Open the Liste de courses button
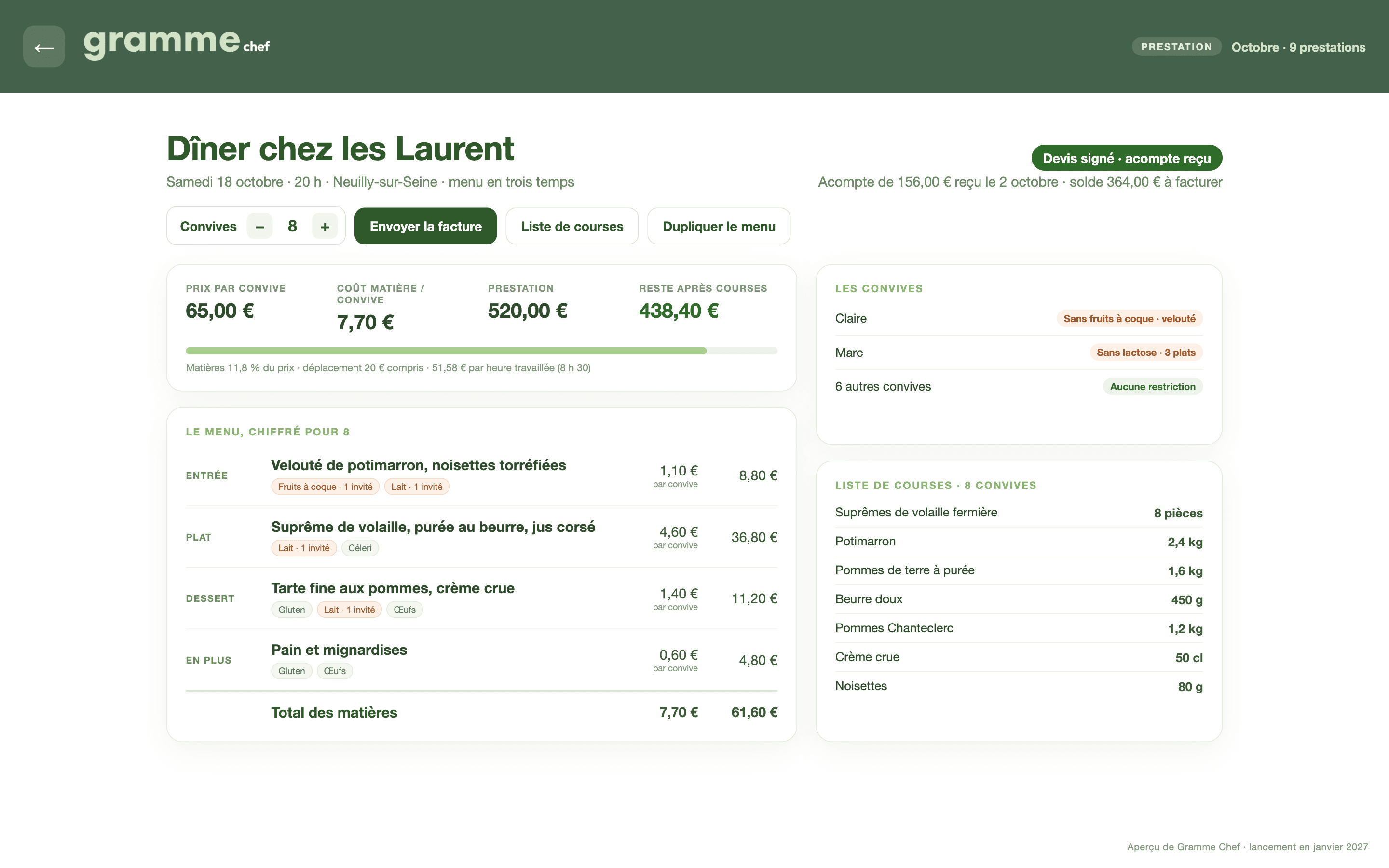This screenshot has height=868, width=1389. (x=572, y=226)
